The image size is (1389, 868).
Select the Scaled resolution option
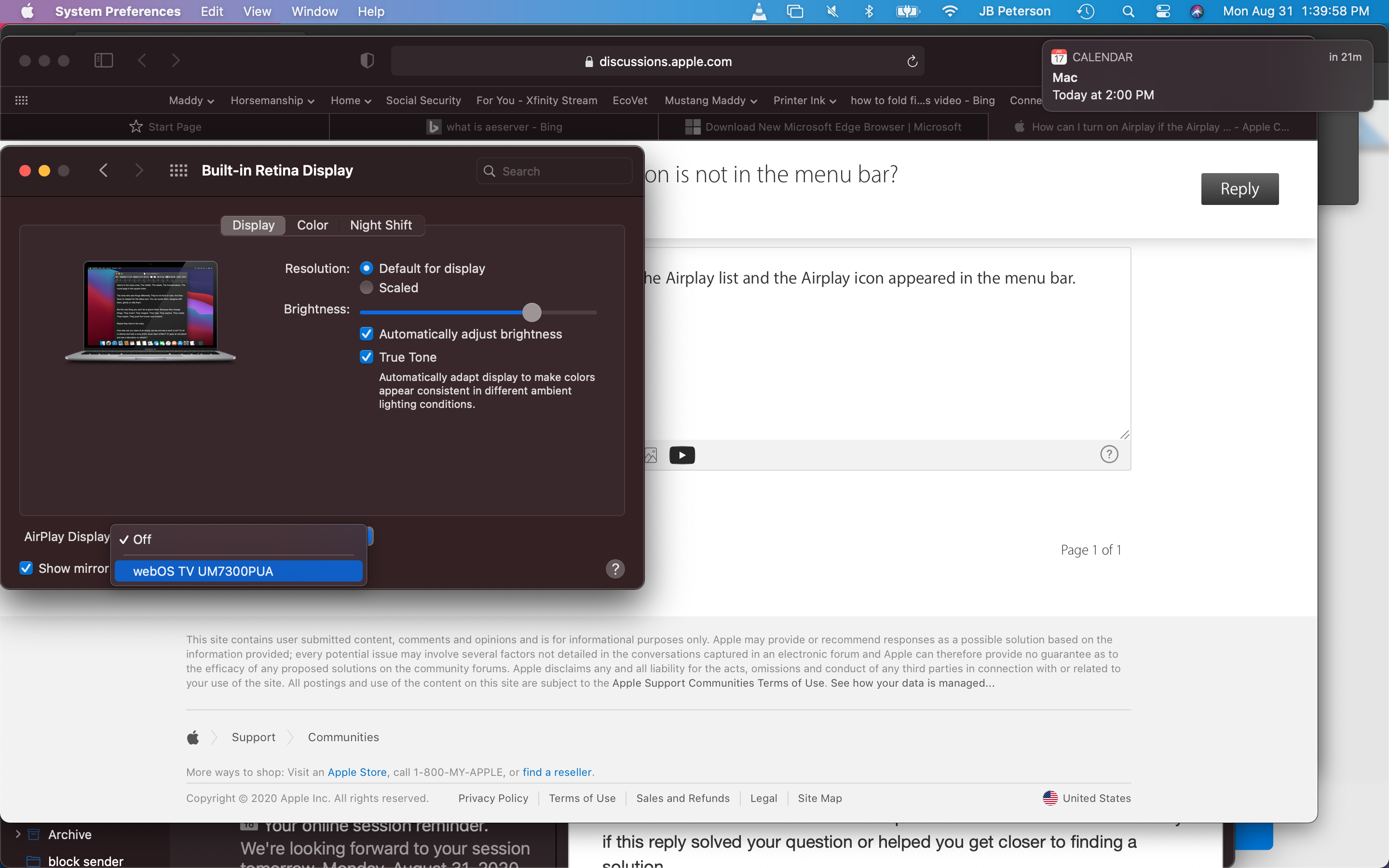click(366, 287)
